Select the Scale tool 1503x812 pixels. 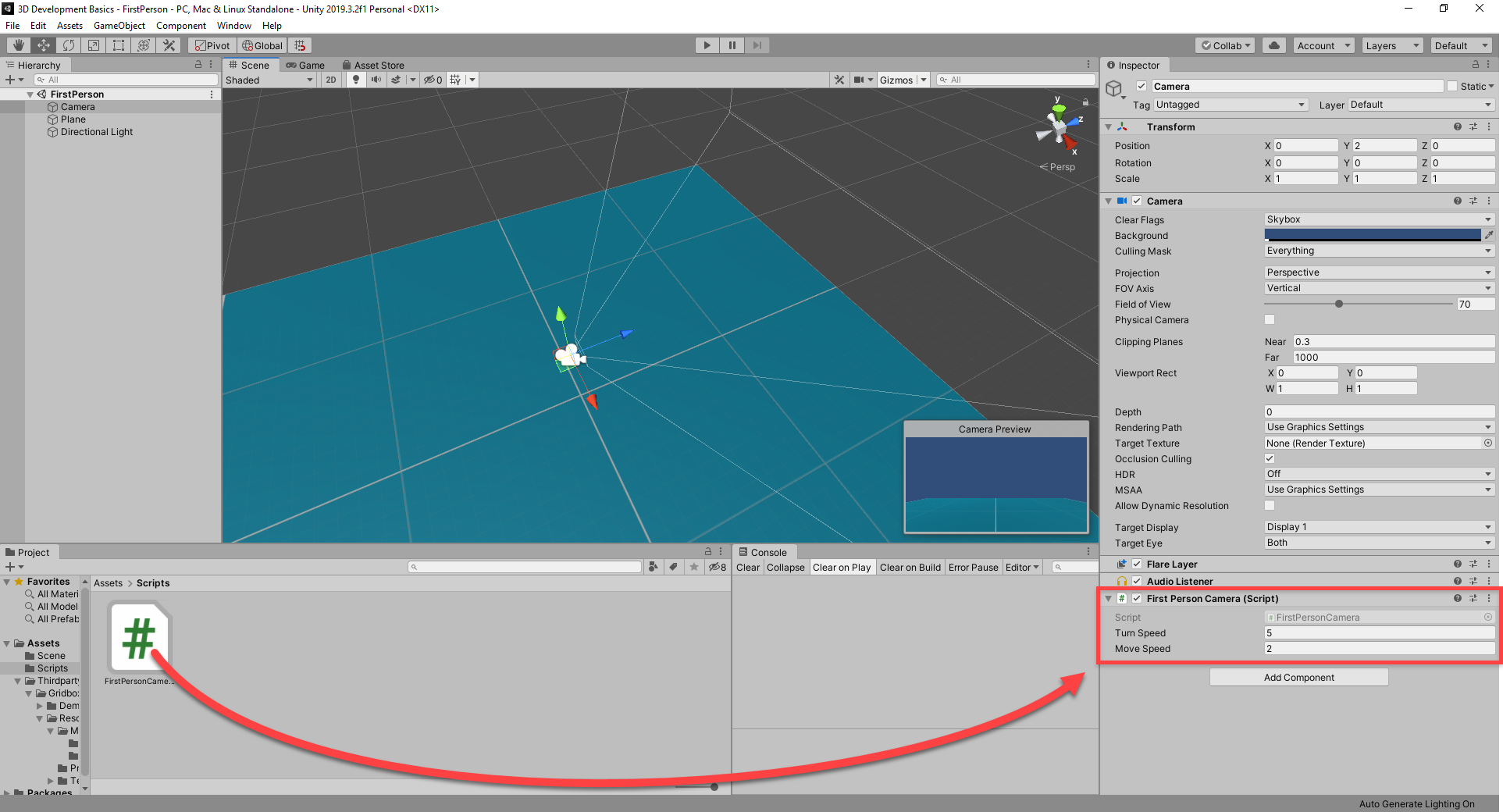click(94, 45)
